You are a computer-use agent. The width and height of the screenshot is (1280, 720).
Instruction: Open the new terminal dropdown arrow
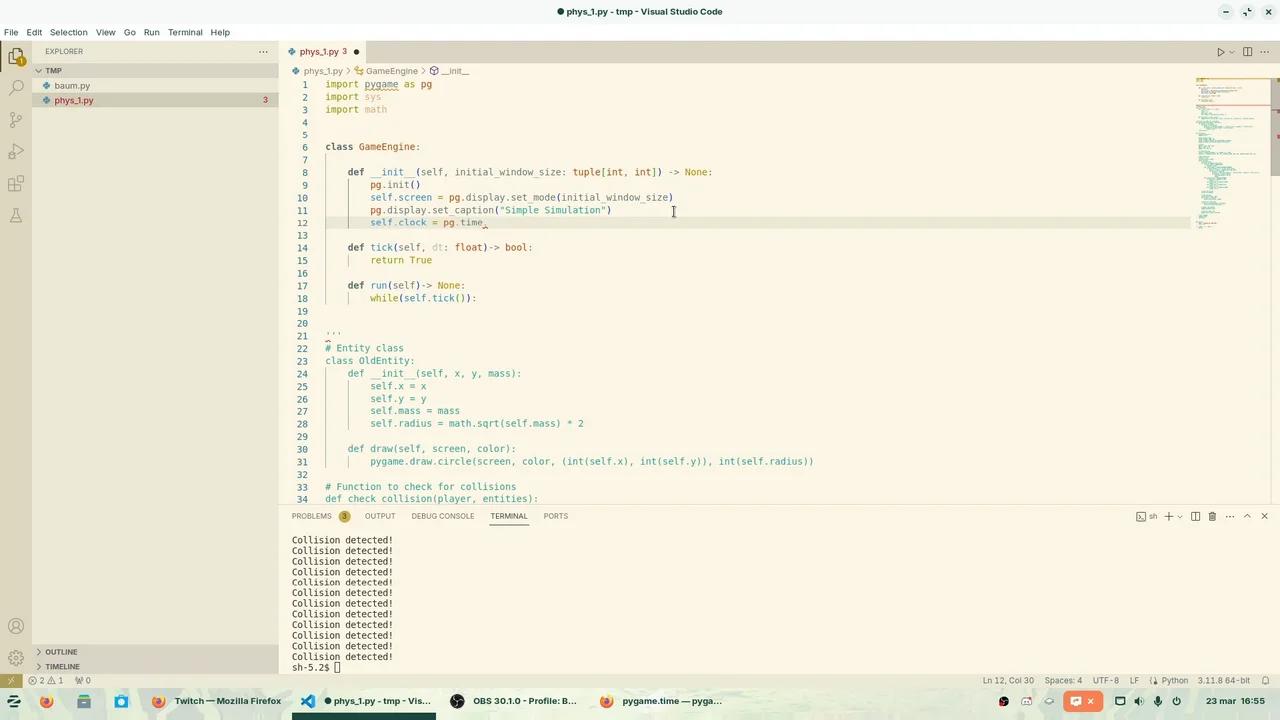tap(1180, 516)
